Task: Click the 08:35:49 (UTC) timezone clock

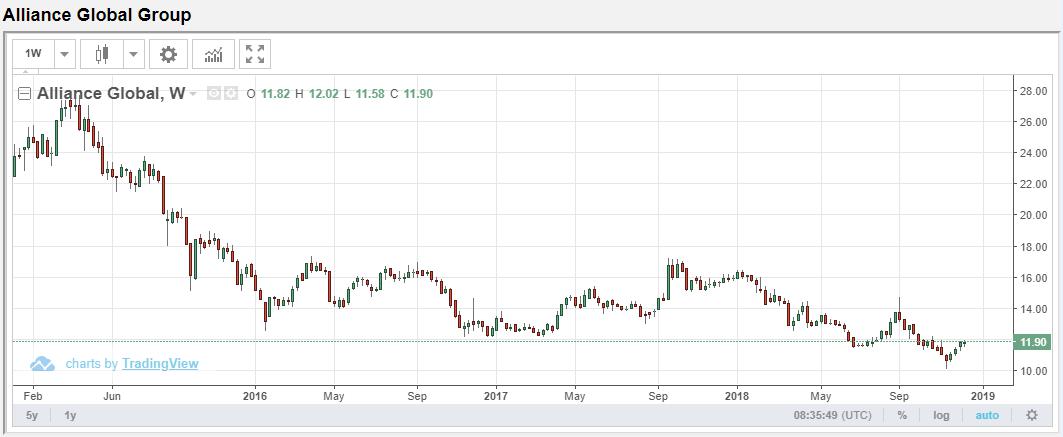Action: [x=834, y=415]
